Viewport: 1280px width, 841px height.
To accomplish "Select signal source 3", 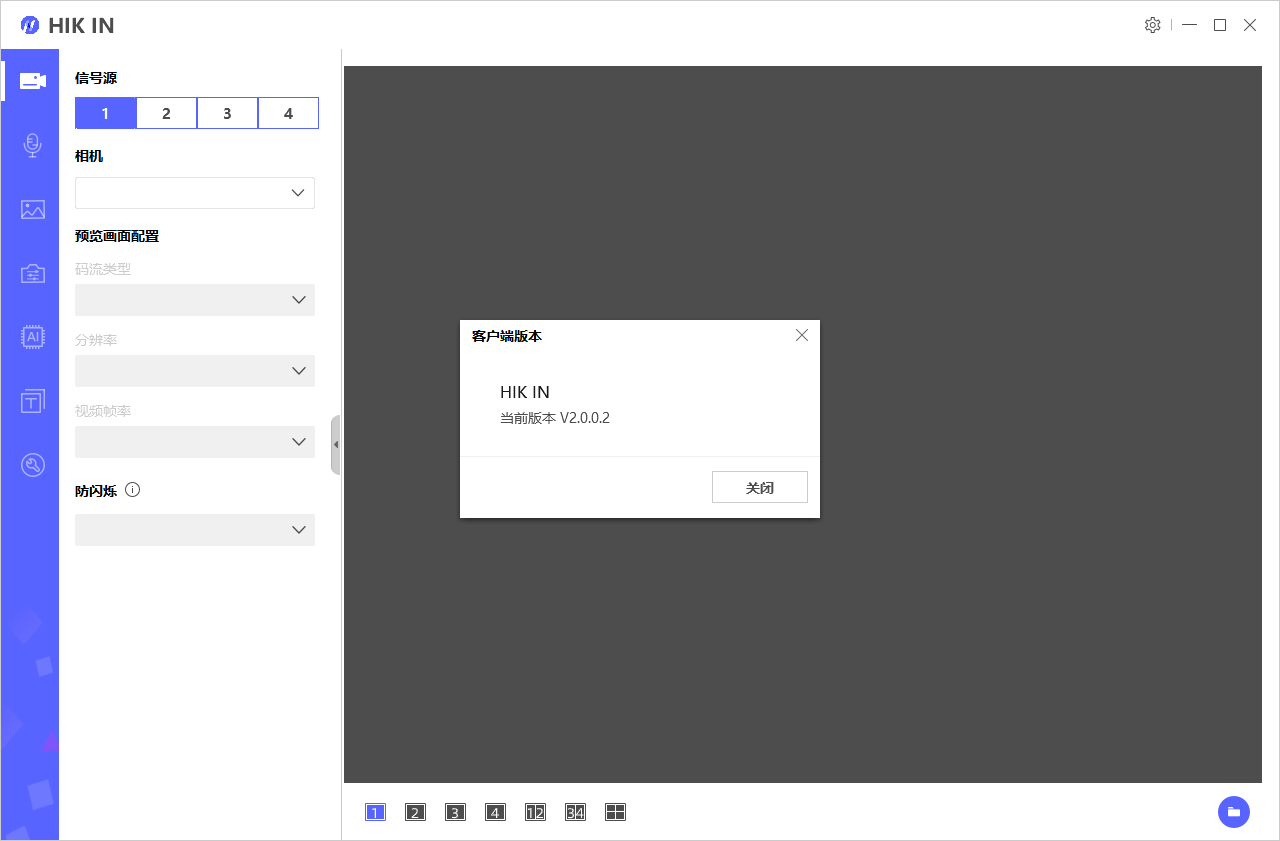I will point(227,113).
